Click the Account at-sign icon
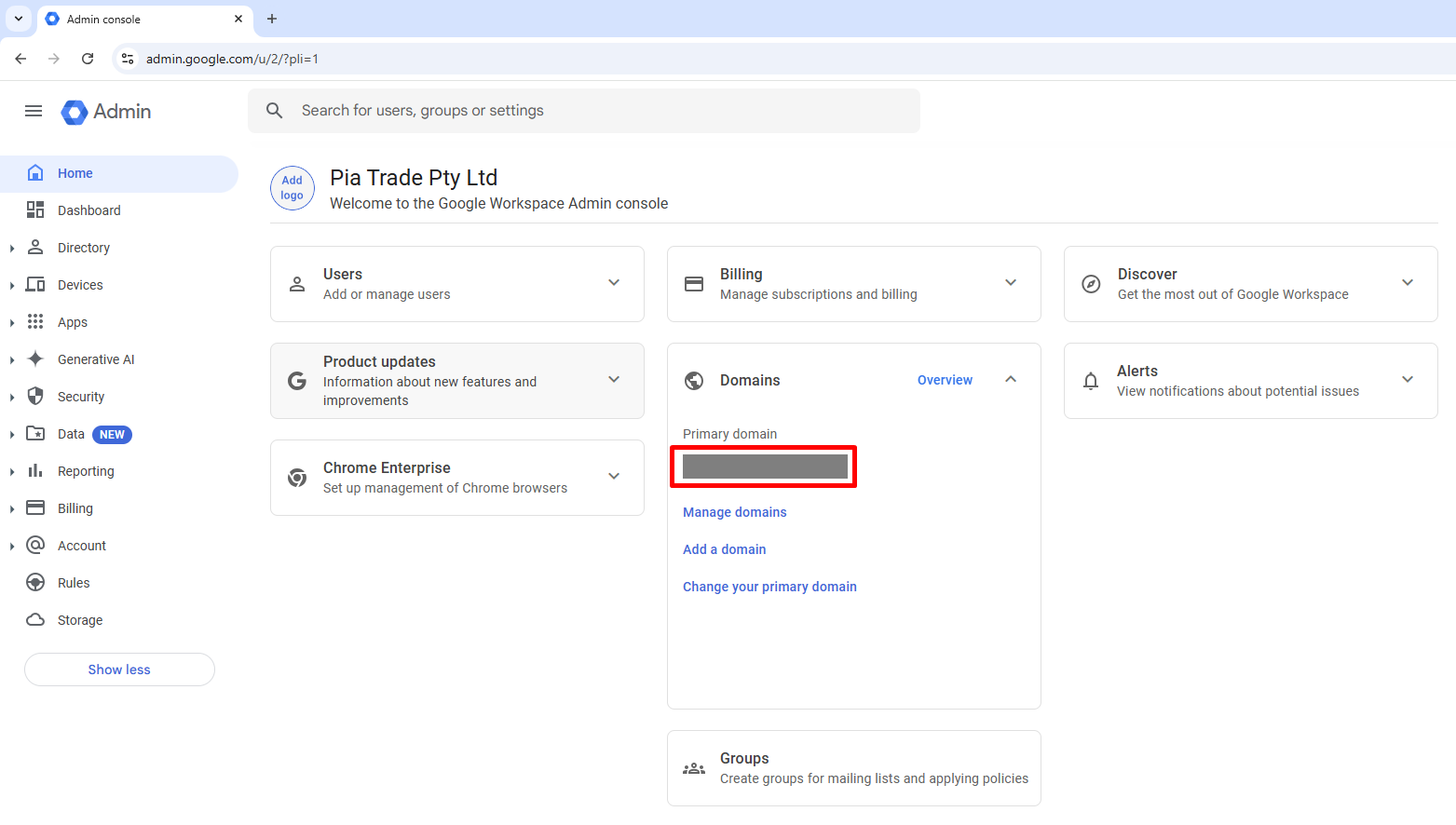 35,546
